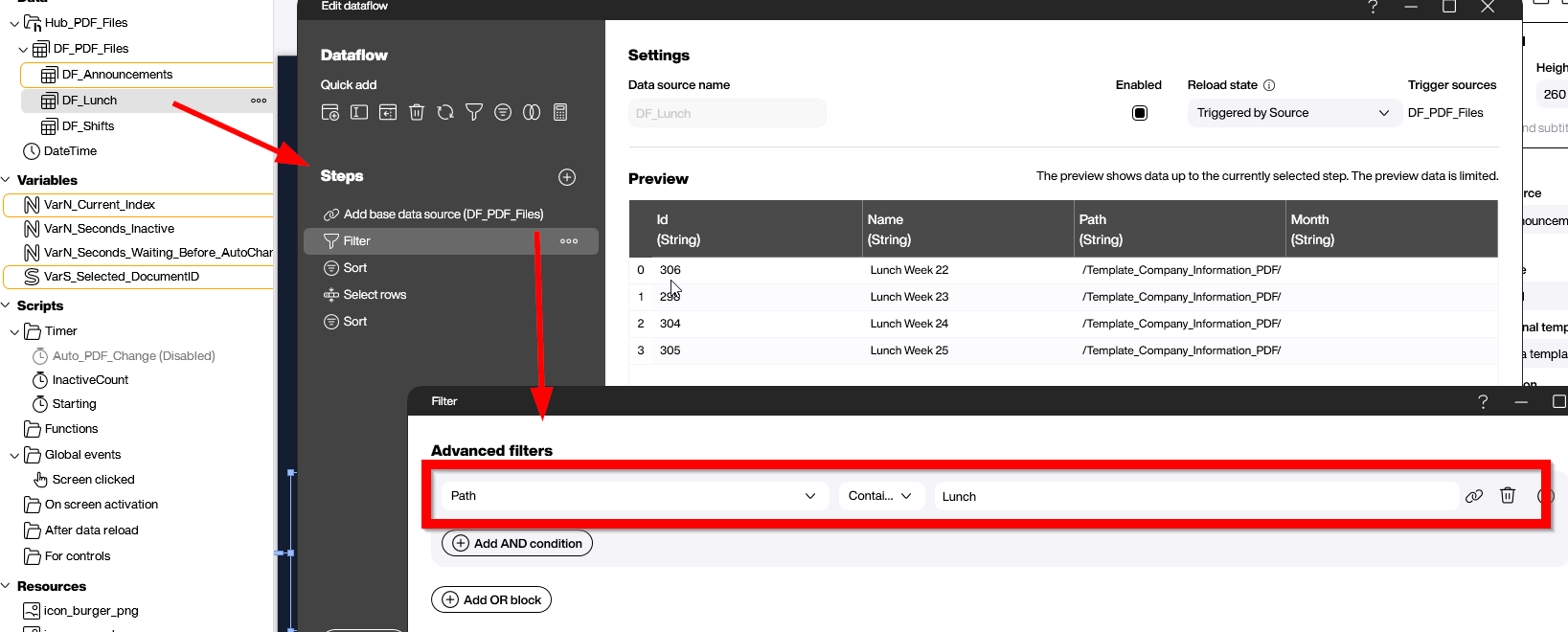This screenshot has width=1568, height=632.
Task: Click Add AND condition button
Action: pos(517,543)
